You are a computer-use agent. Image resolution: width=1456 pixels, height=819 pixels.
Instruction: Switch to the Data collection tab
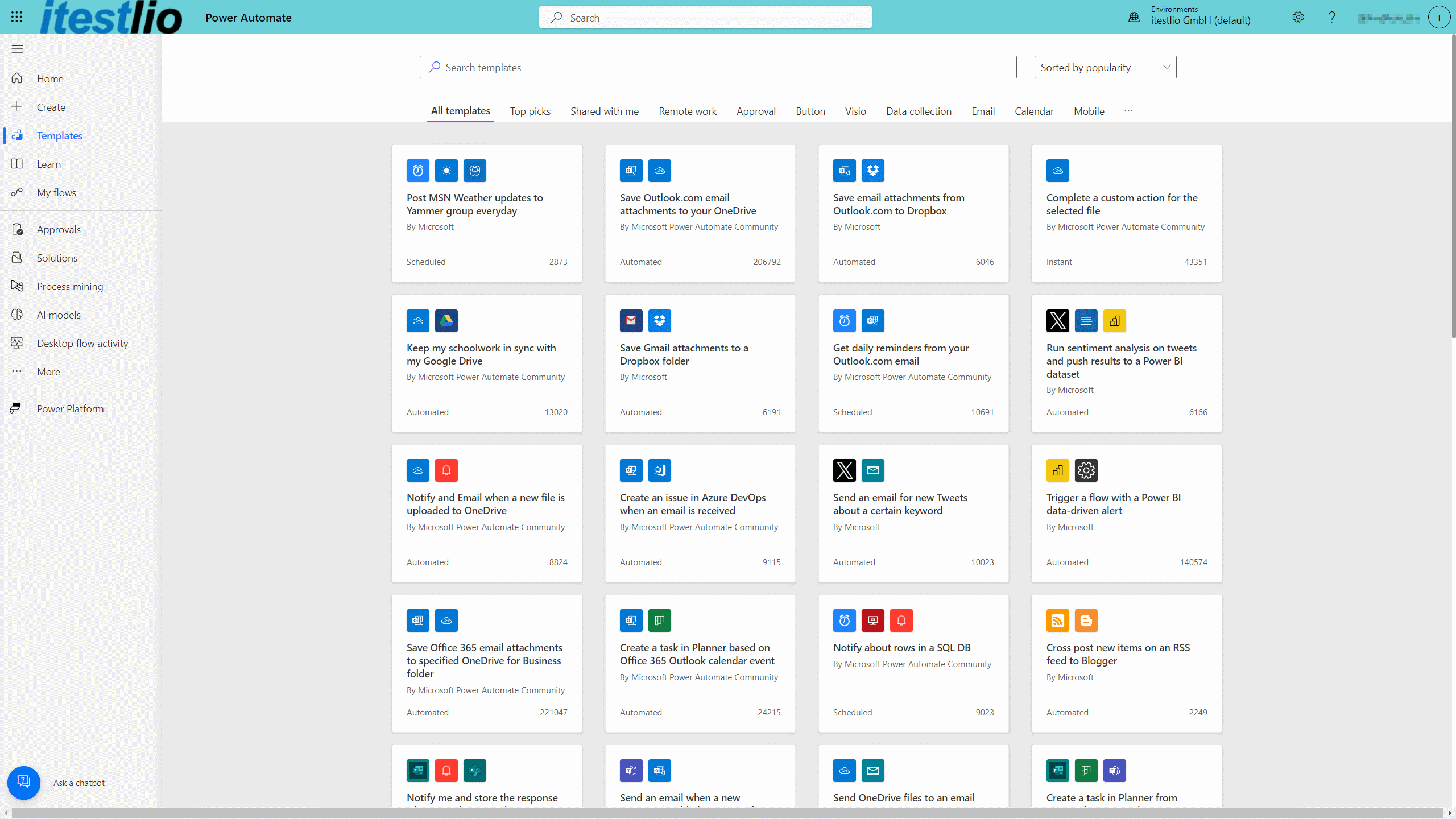pyautogui.click(x=919, y=111)
